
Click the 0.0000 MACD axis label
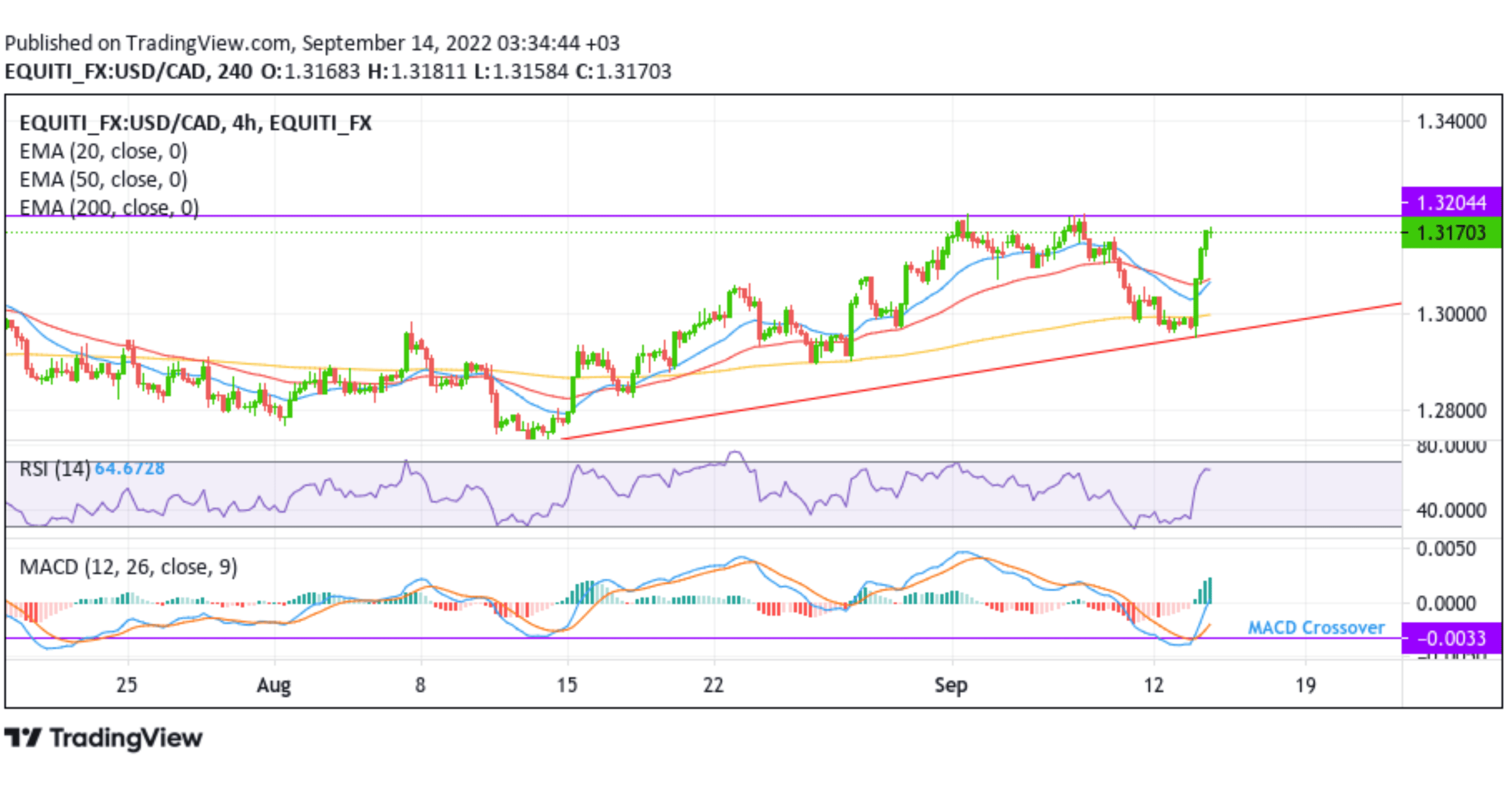(x=1446, y=603)
